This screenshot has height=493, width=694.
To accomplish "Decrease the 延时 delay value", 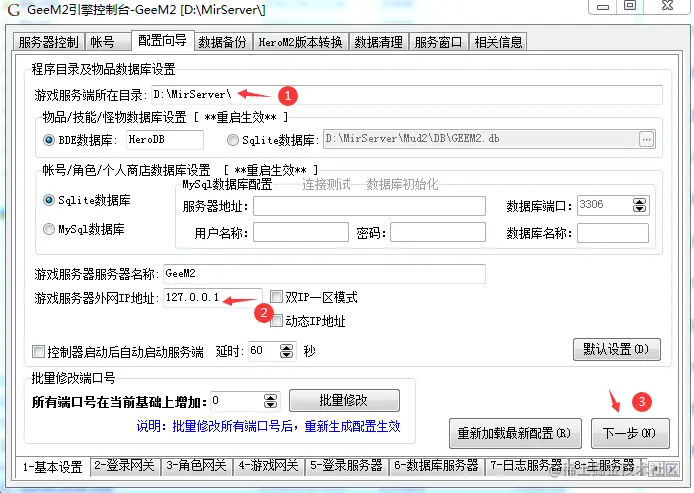I will click(287, 355).
